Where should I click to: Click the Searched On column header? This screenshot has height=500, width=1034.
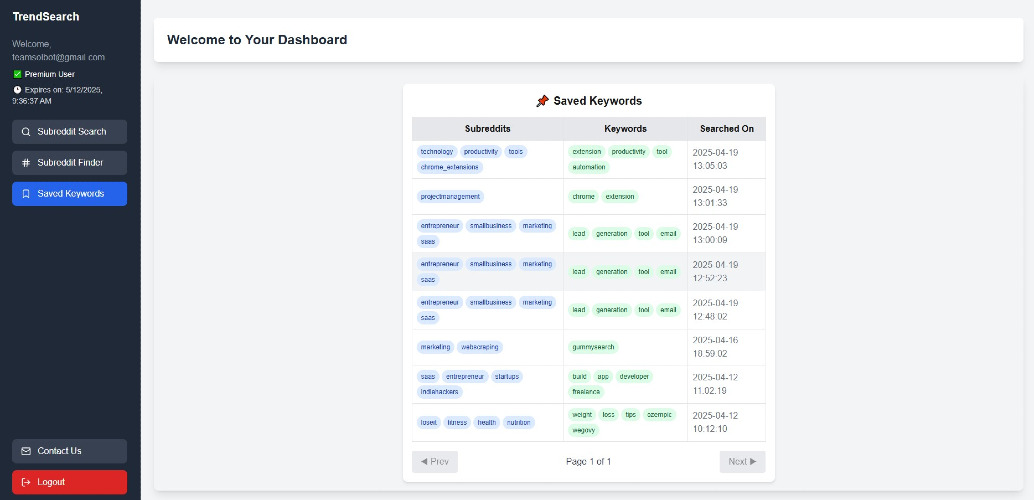click(727, 129)
